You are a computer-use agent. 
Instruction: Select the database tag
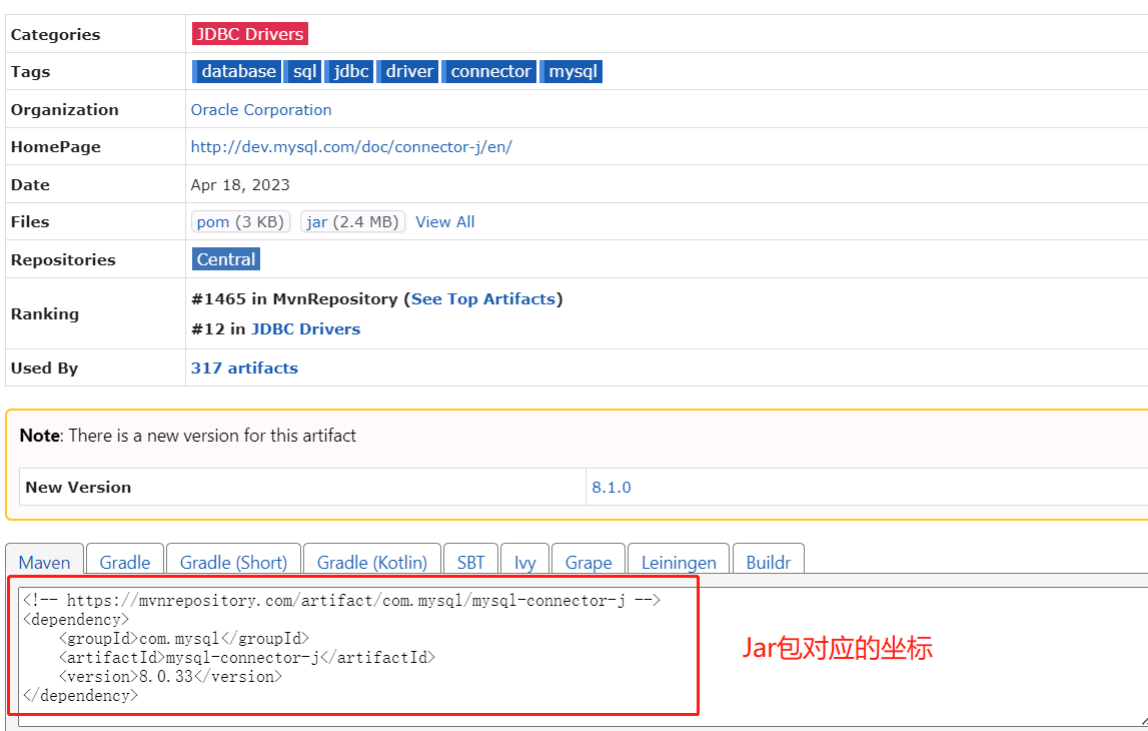click(x=238, y=71)
